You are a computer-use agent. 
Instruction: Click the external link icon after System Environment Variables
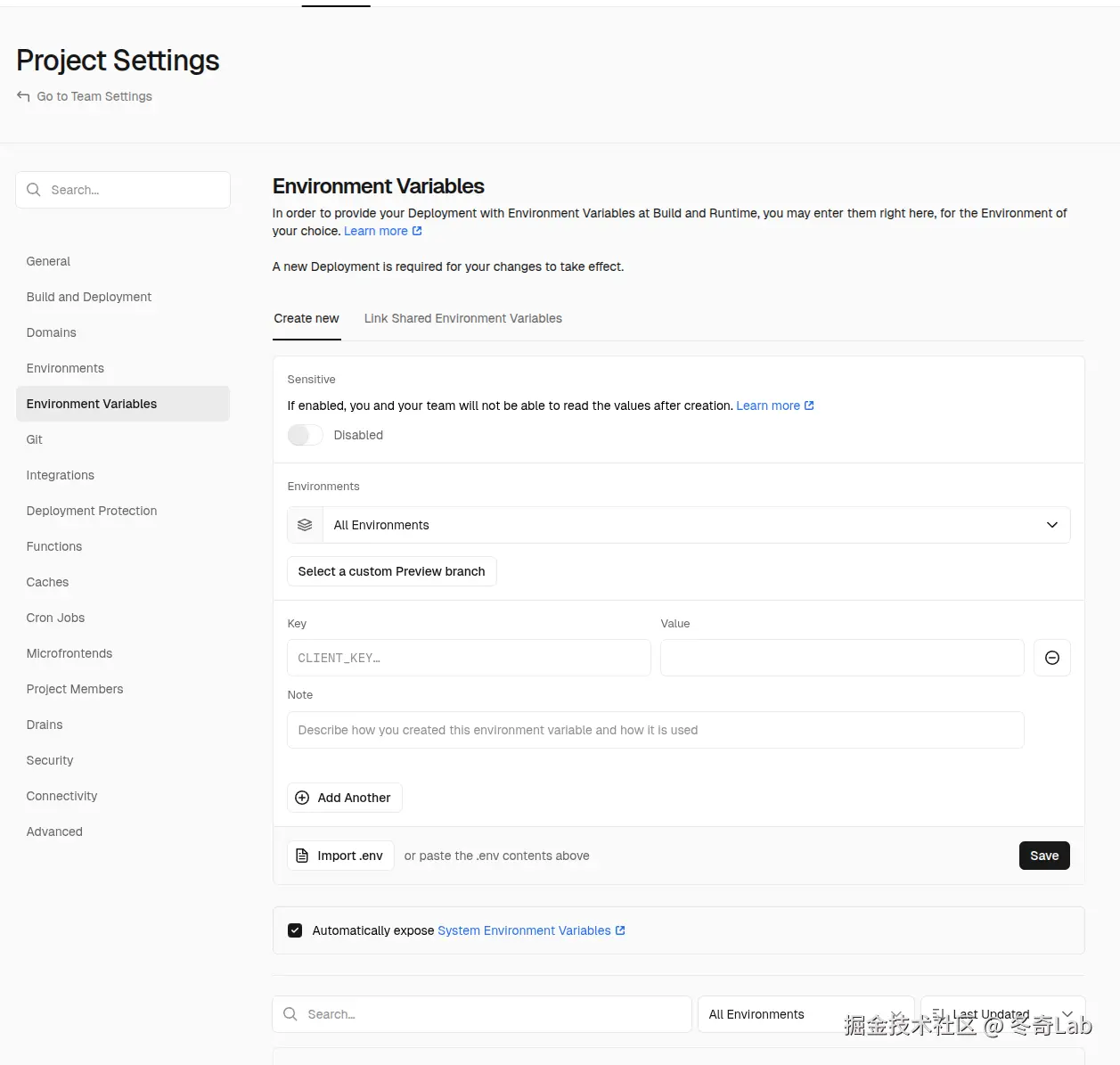[x=620, y=930]
